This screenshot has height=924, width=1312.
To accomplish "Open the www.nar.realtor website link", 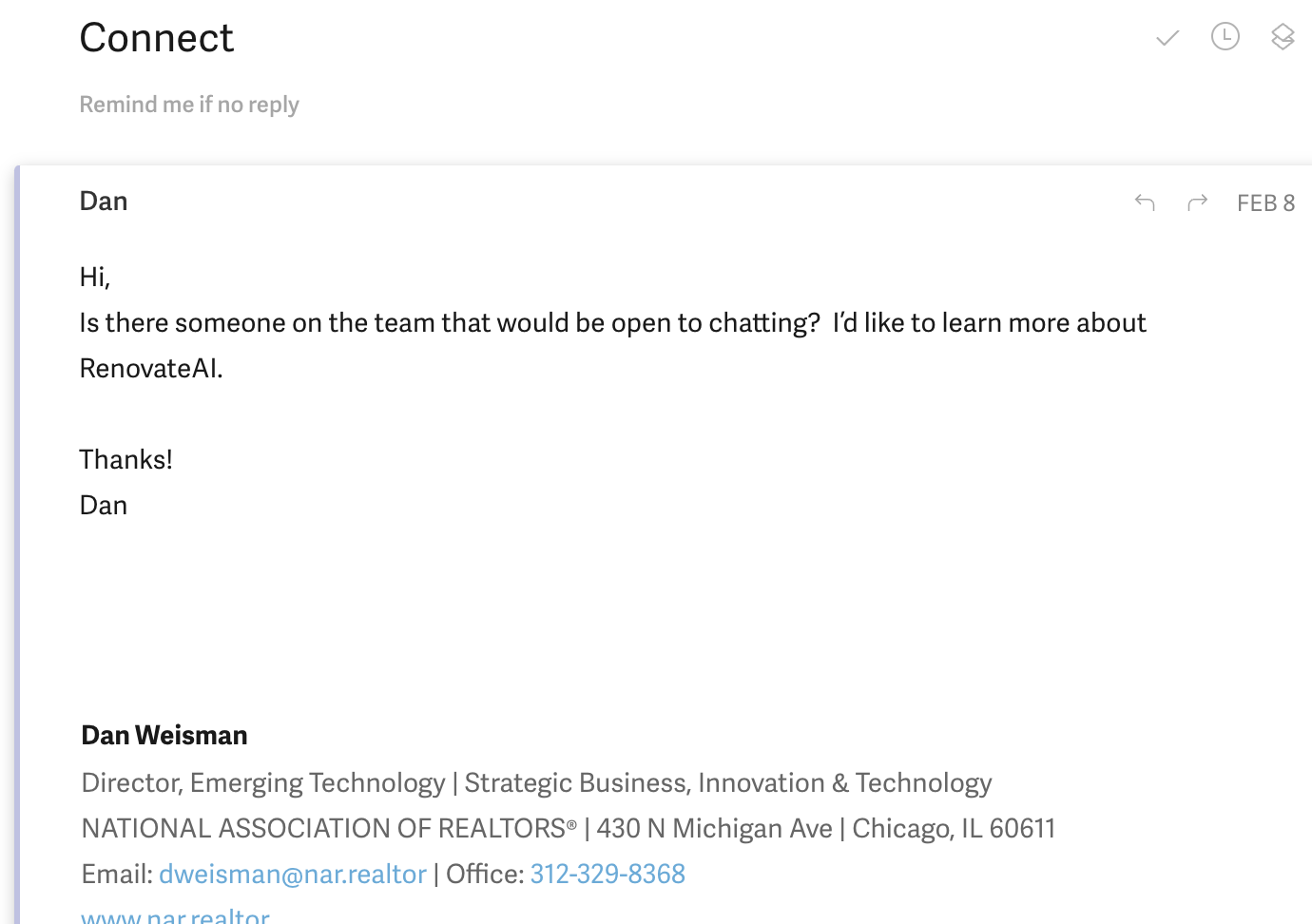I will (176, 916).
